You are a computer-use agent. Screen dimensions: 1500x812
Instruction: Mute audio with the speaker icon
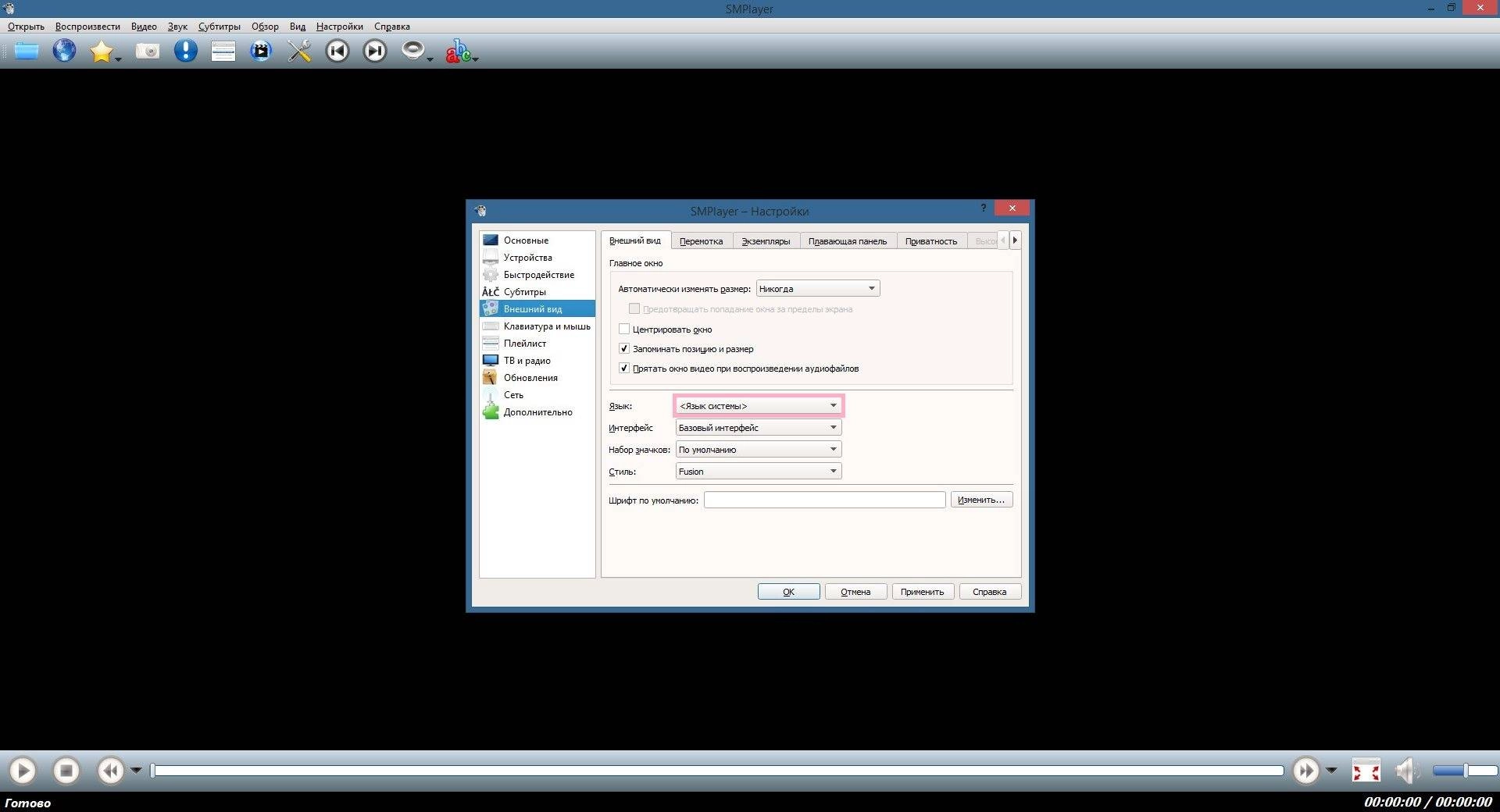1408,771
